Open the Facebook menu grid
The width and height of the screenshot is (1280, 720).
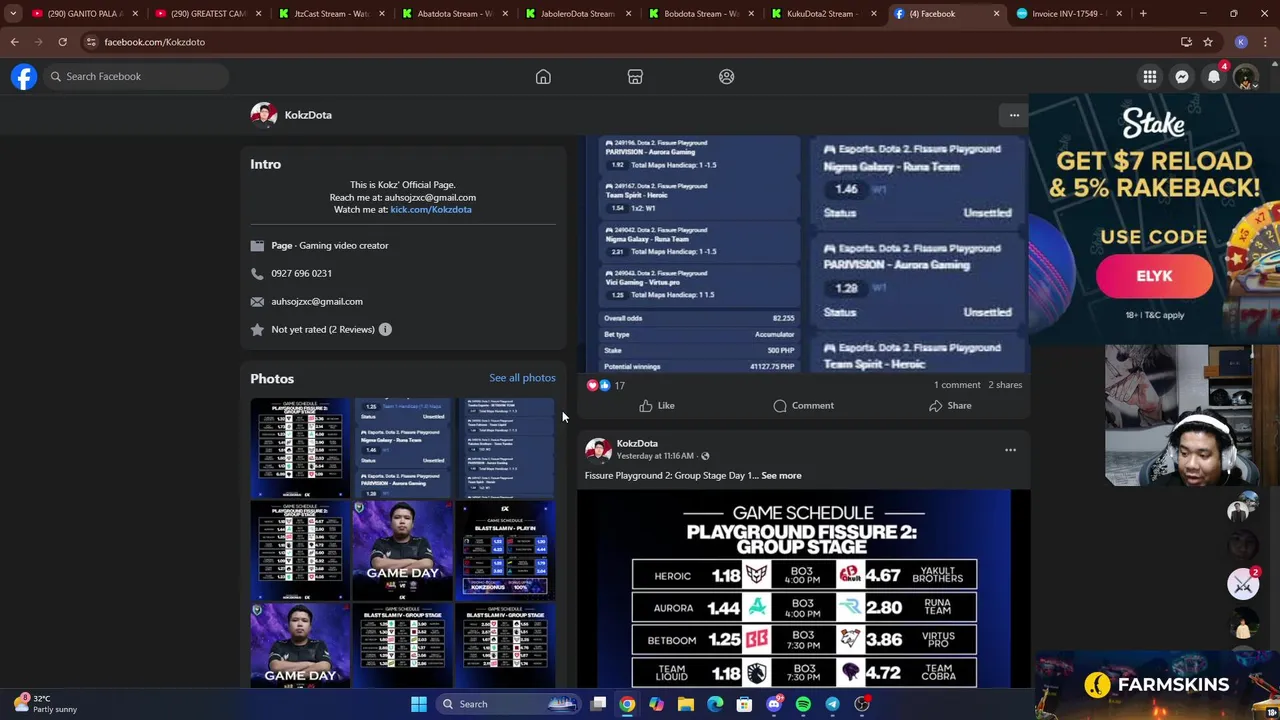[x=1150, y=77]
